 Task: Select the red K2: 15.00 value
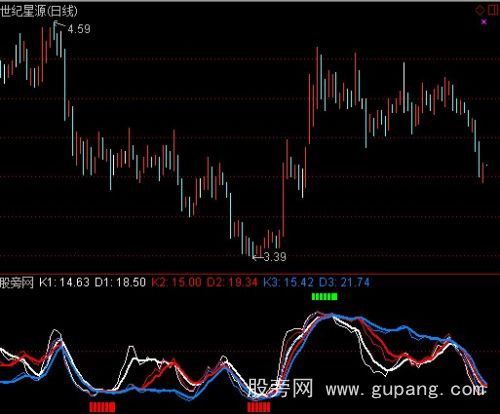[176, 283]
